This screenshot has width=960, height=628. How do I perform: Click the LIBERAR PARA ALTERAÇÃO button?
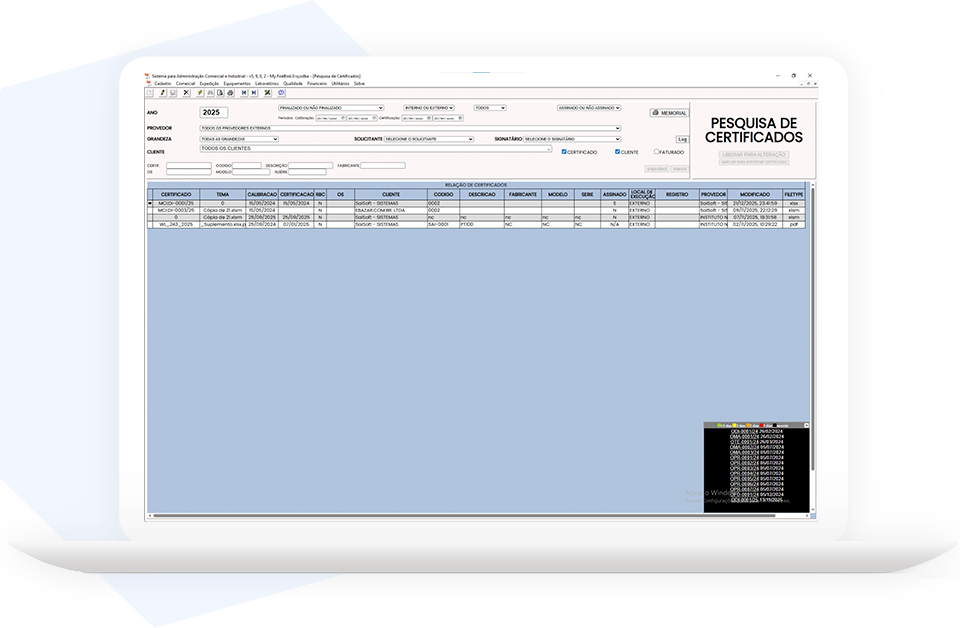click(754, 155)
